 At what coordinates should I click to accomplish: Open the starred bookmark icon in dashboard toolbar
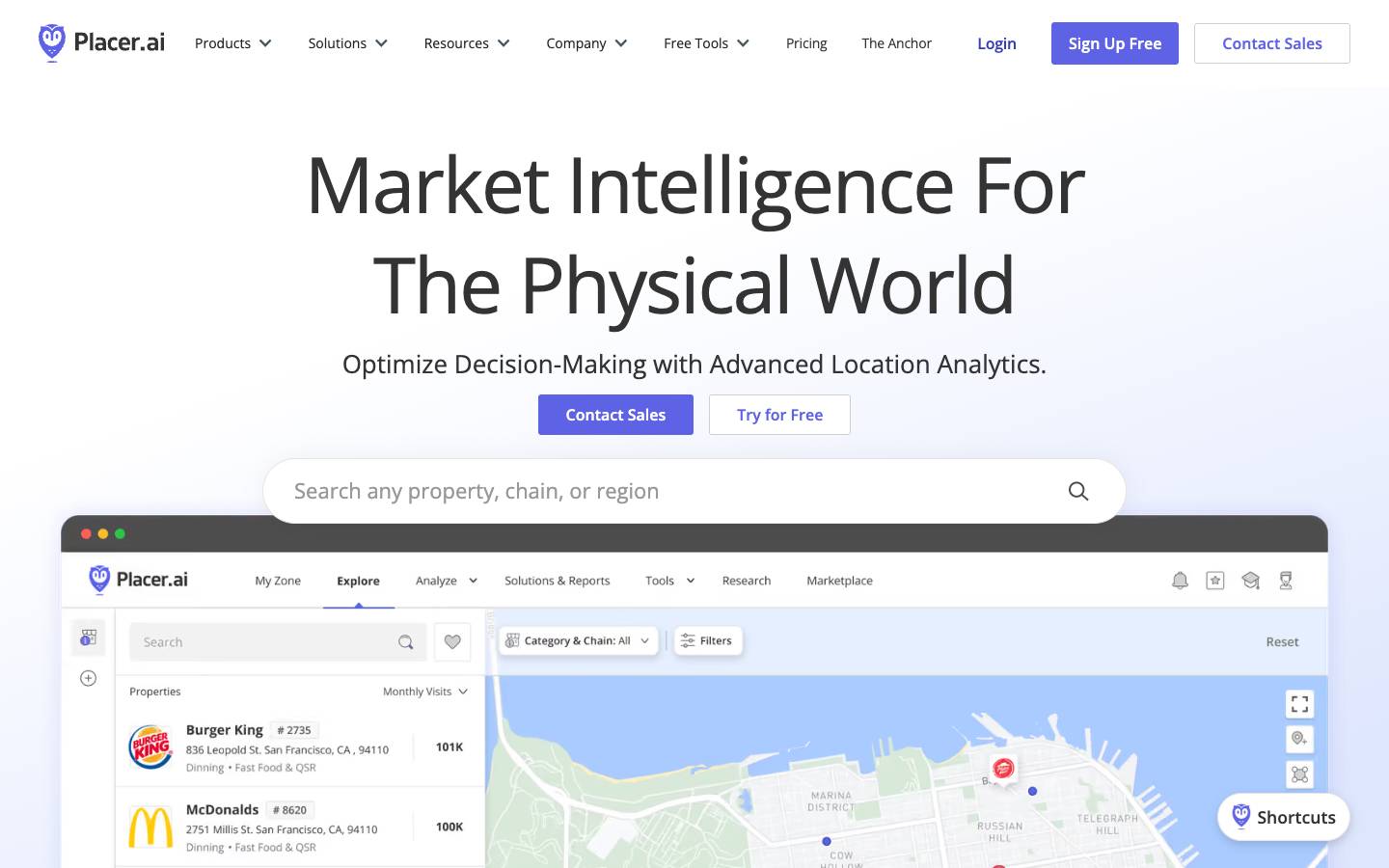1215,581
